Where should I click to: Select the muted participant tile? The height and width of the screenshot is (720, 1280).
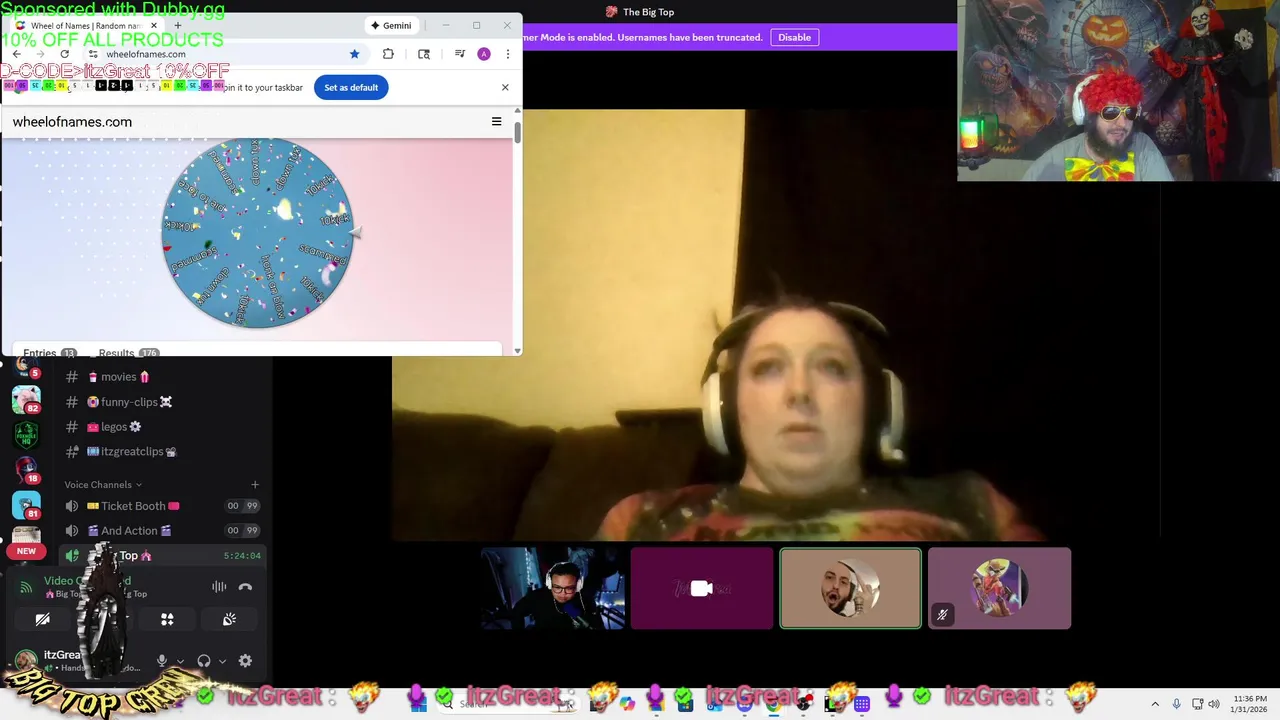click(x=999, y=588)
